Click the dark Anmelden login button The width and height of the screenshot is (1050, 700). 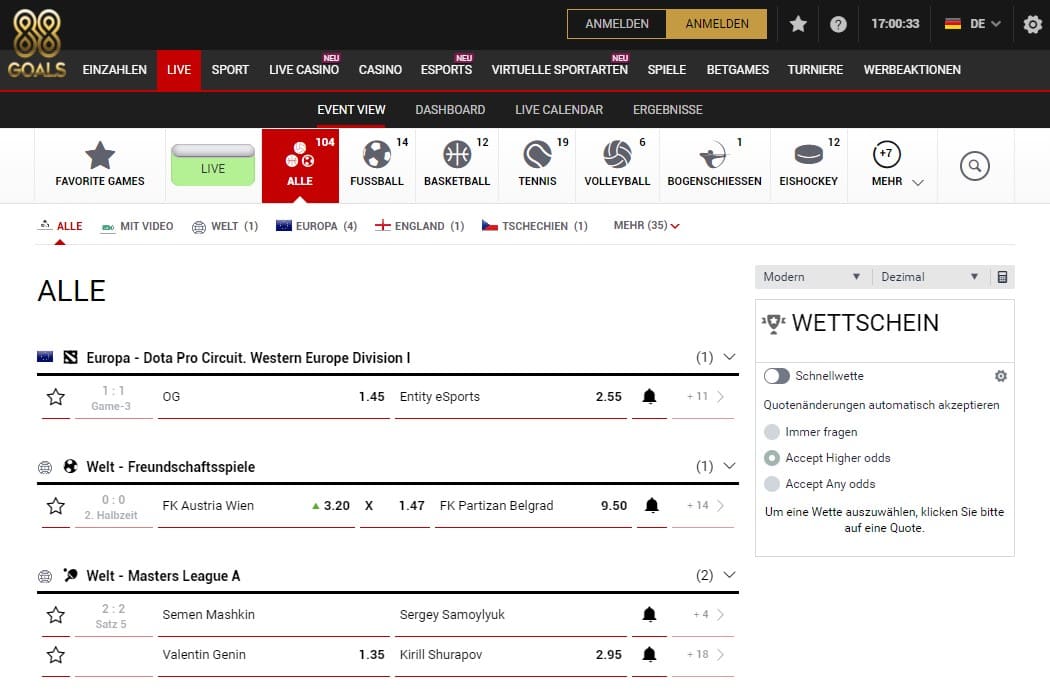[x=617, y=24]
